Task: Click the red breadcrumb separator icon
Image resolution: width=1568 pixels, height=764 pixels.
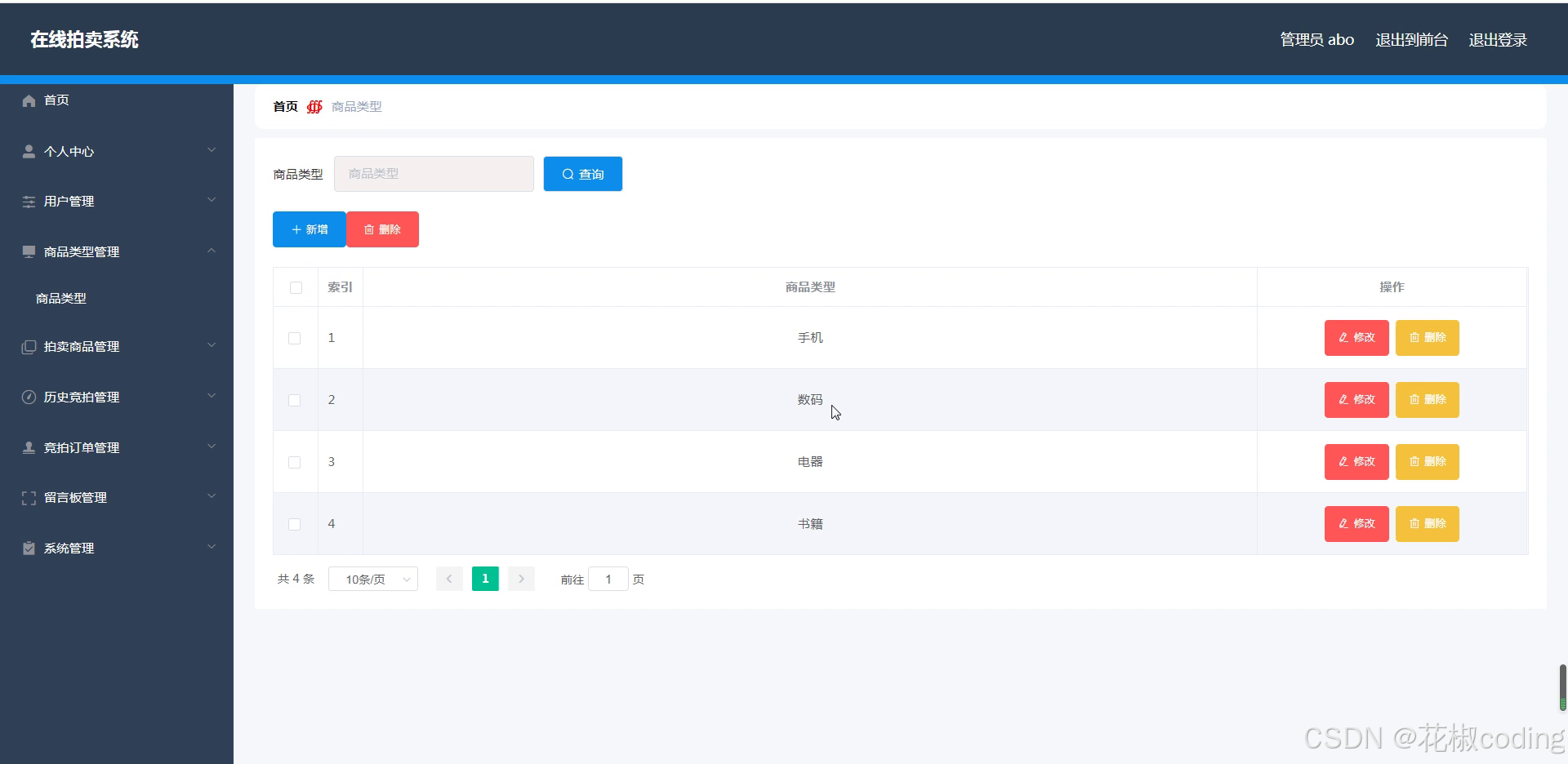Action: tap(314, 107)
